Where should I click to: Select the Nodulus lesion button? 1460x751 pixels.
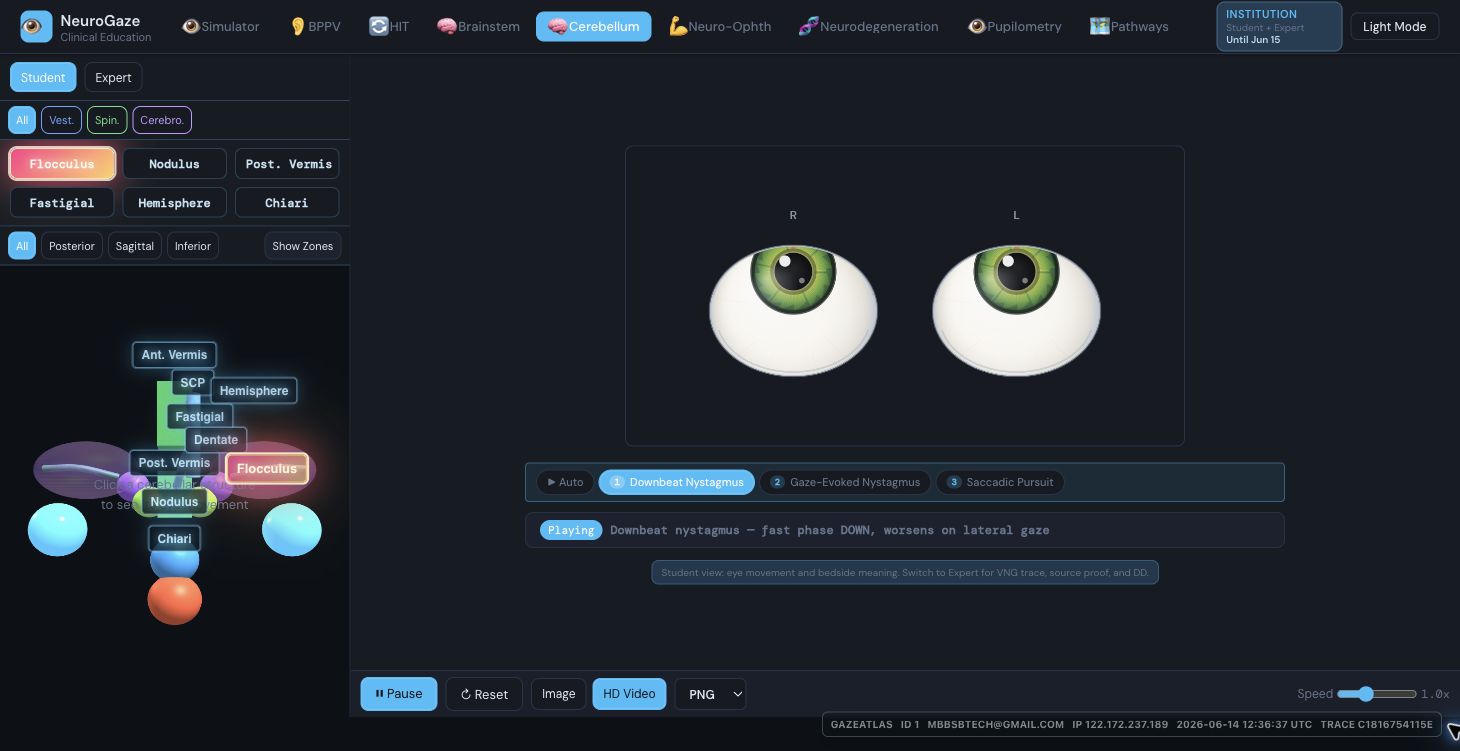174,164
